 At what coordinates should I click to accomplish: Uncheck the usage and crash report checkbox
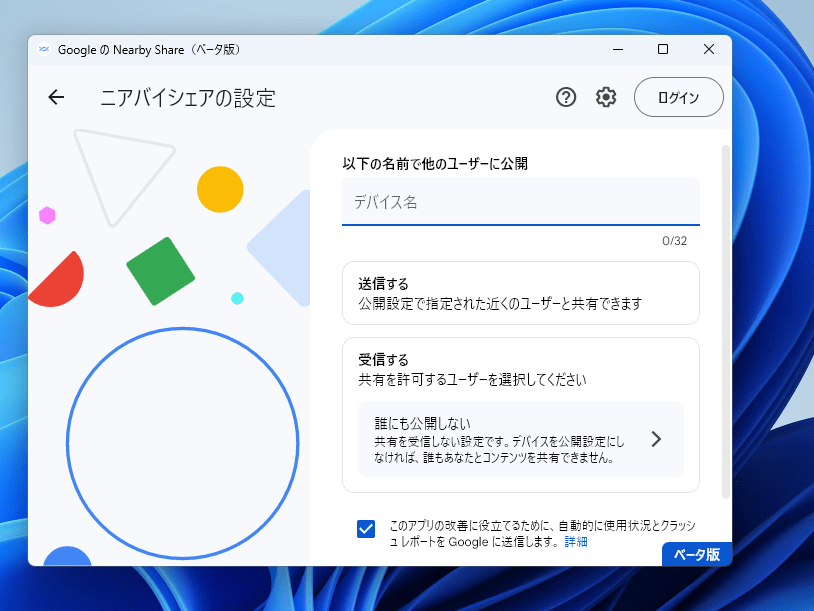click(x=366, y=529)
